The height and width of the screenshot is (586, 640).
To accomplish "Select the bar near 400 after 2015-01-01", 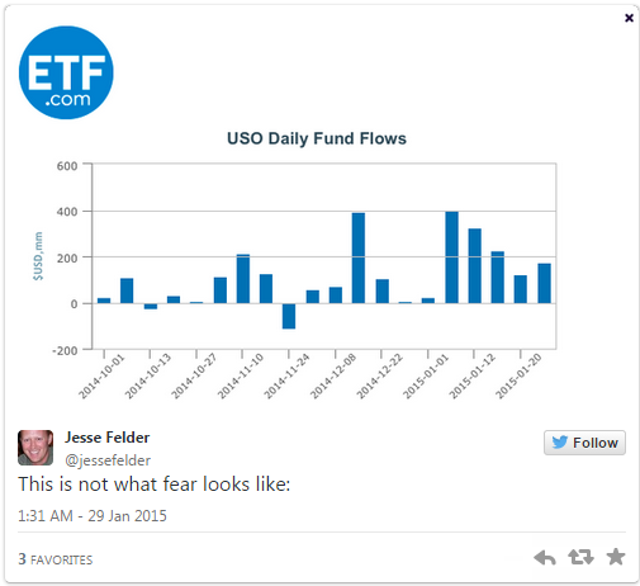I will [452, 257].
